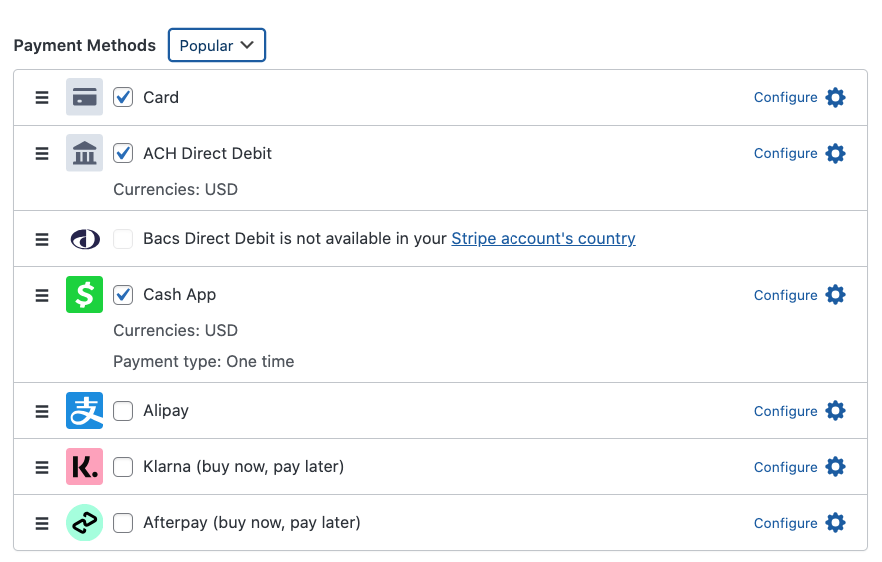The height and width of the screenshot is (562, 882).
Task: Uncheck the Card checkbox
Action: 123,97
